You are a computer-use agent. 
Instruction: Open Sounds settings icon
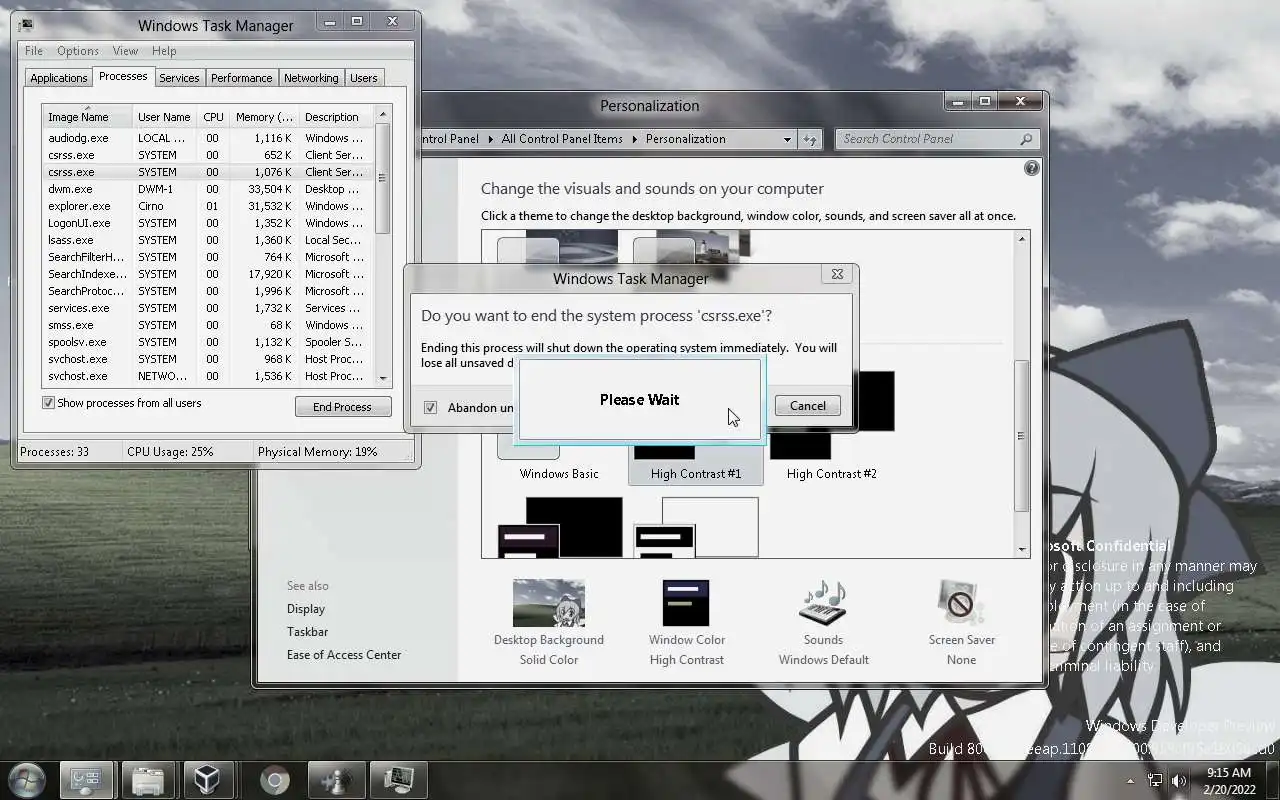pos(823,603)
